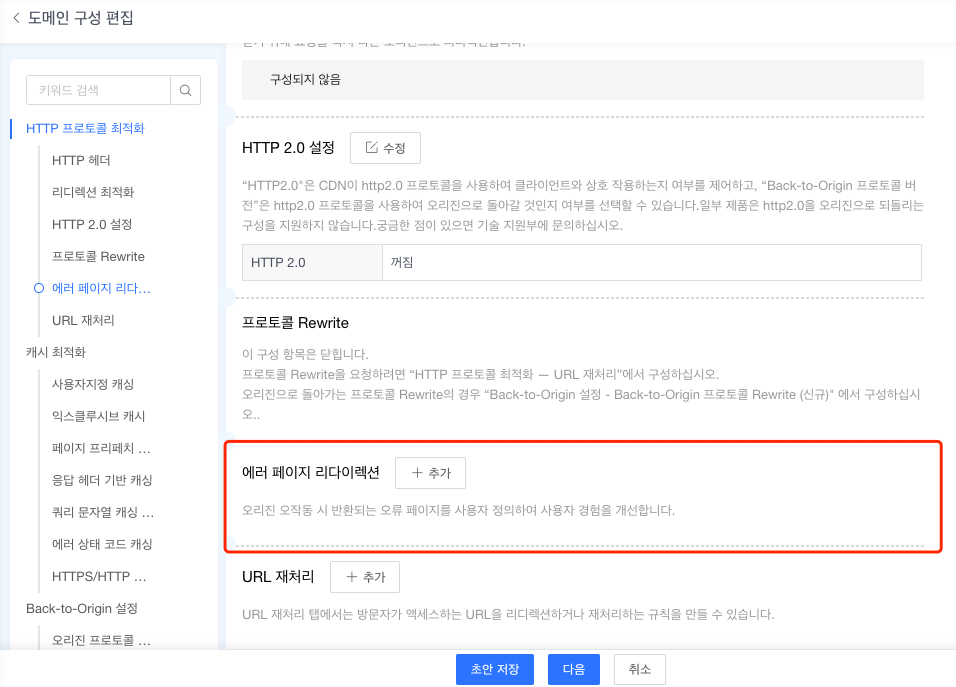The image size is (956, 687).
Task: Click the 초안 저장 button to save draft
Action: tap(494, 670)
